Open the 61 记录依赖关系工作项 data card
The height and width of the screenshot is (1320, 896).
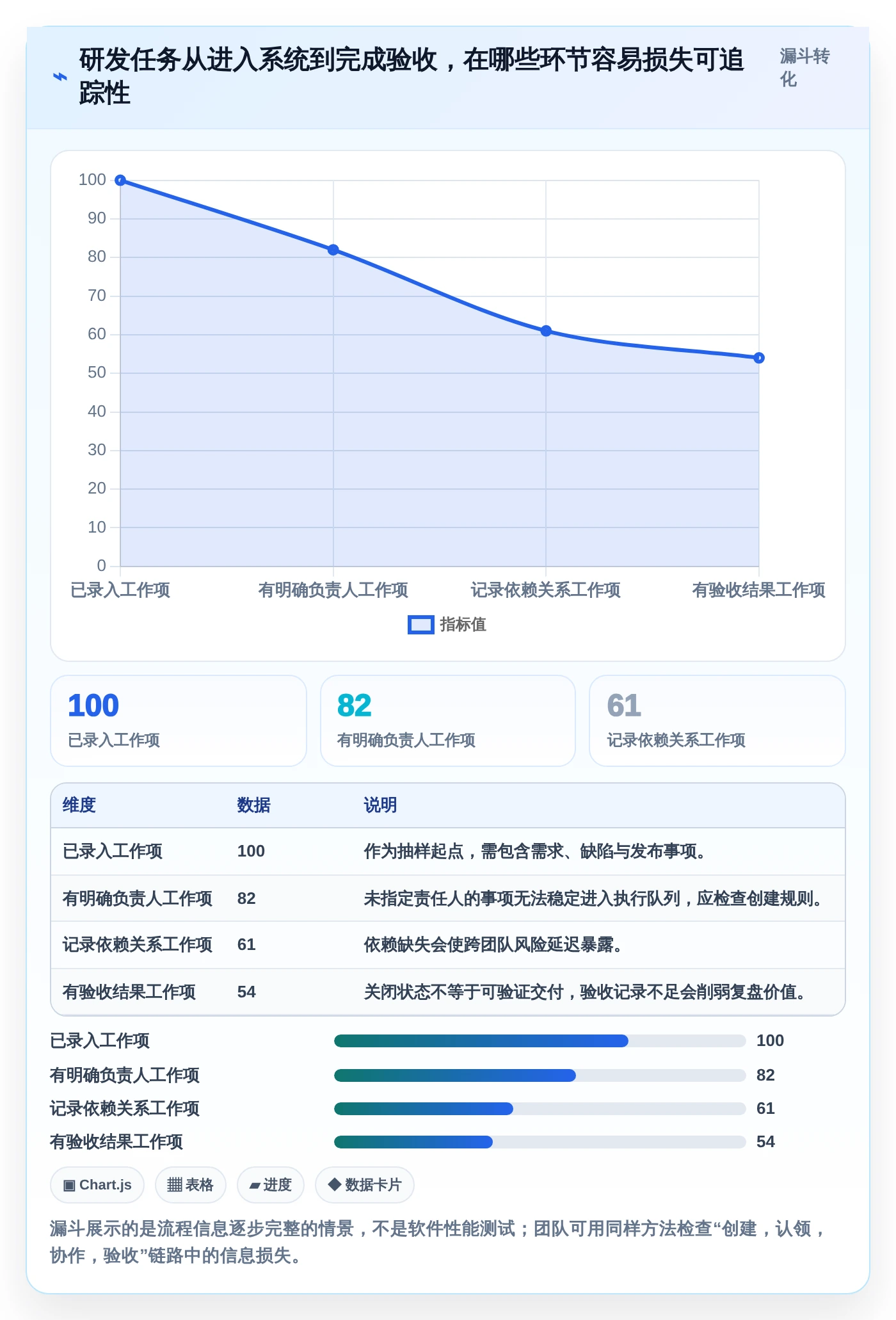click(x=717, y=721)
